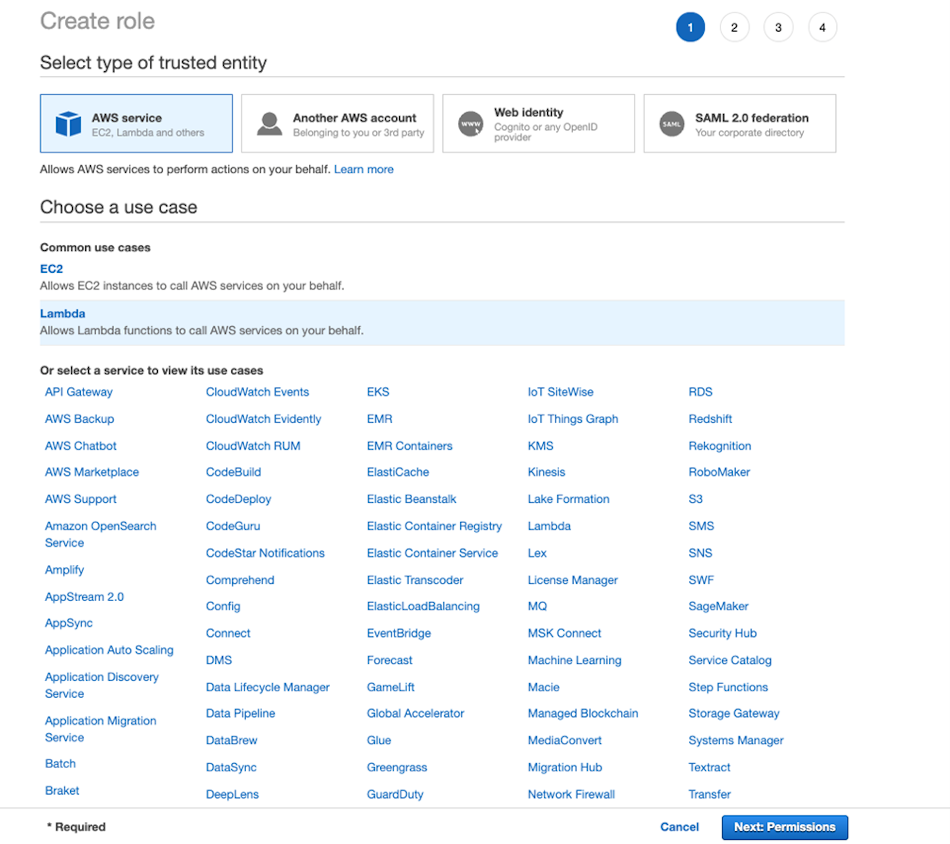Viewport: 950px width, 844px height.
Task: Choose the SAML 2.0 federation entity card
Action: pyautogui.click(x=740, y=124)
